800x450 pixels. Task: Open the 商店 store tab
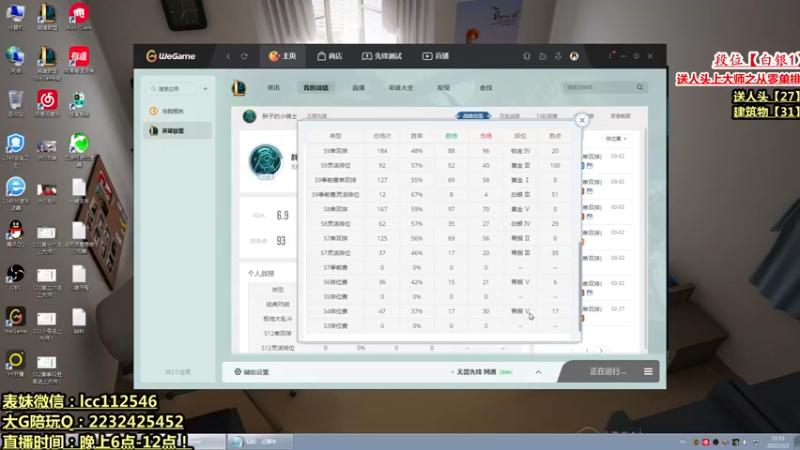330,56
